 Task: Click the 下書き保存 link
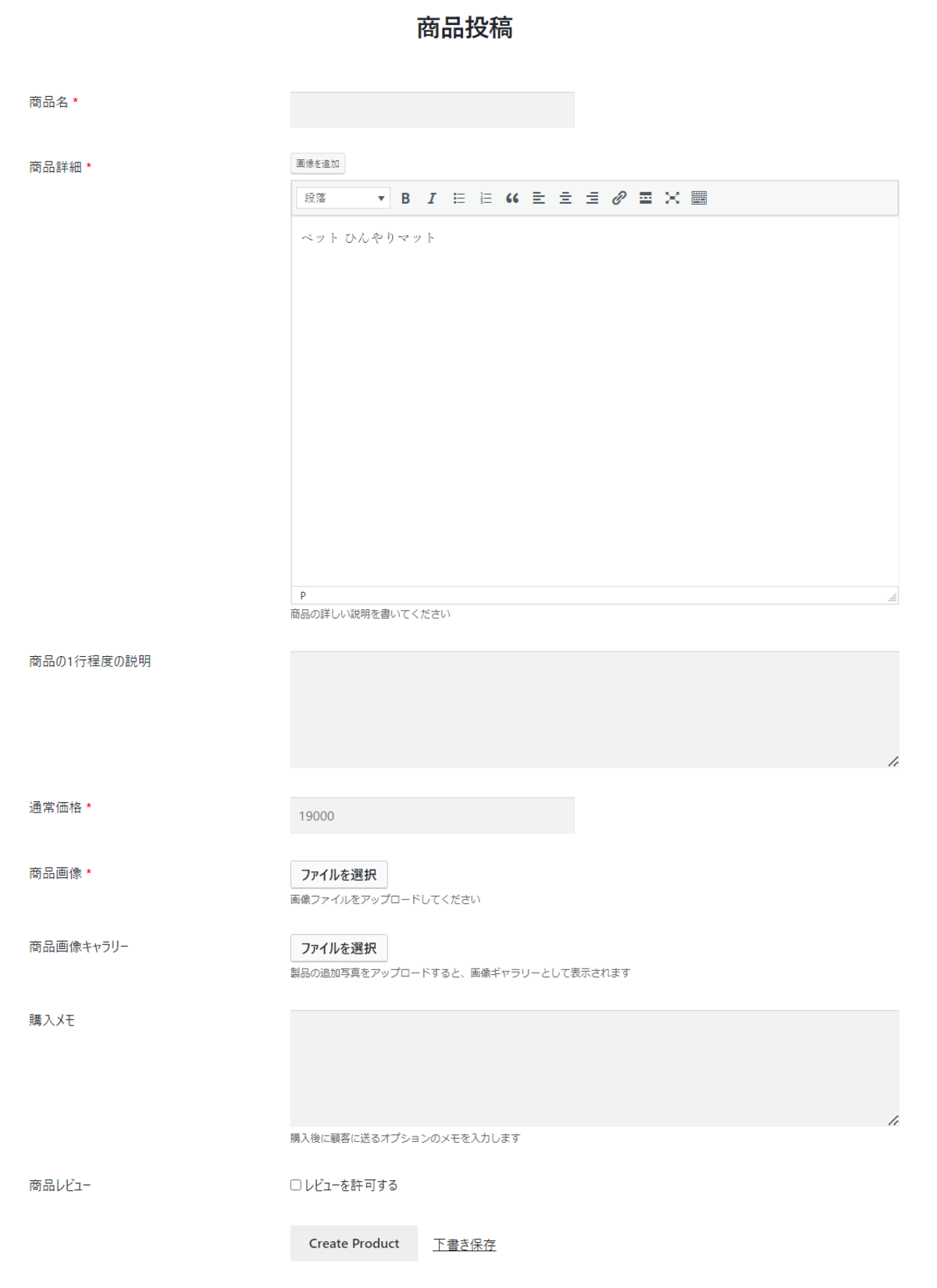coord(465,1244)
